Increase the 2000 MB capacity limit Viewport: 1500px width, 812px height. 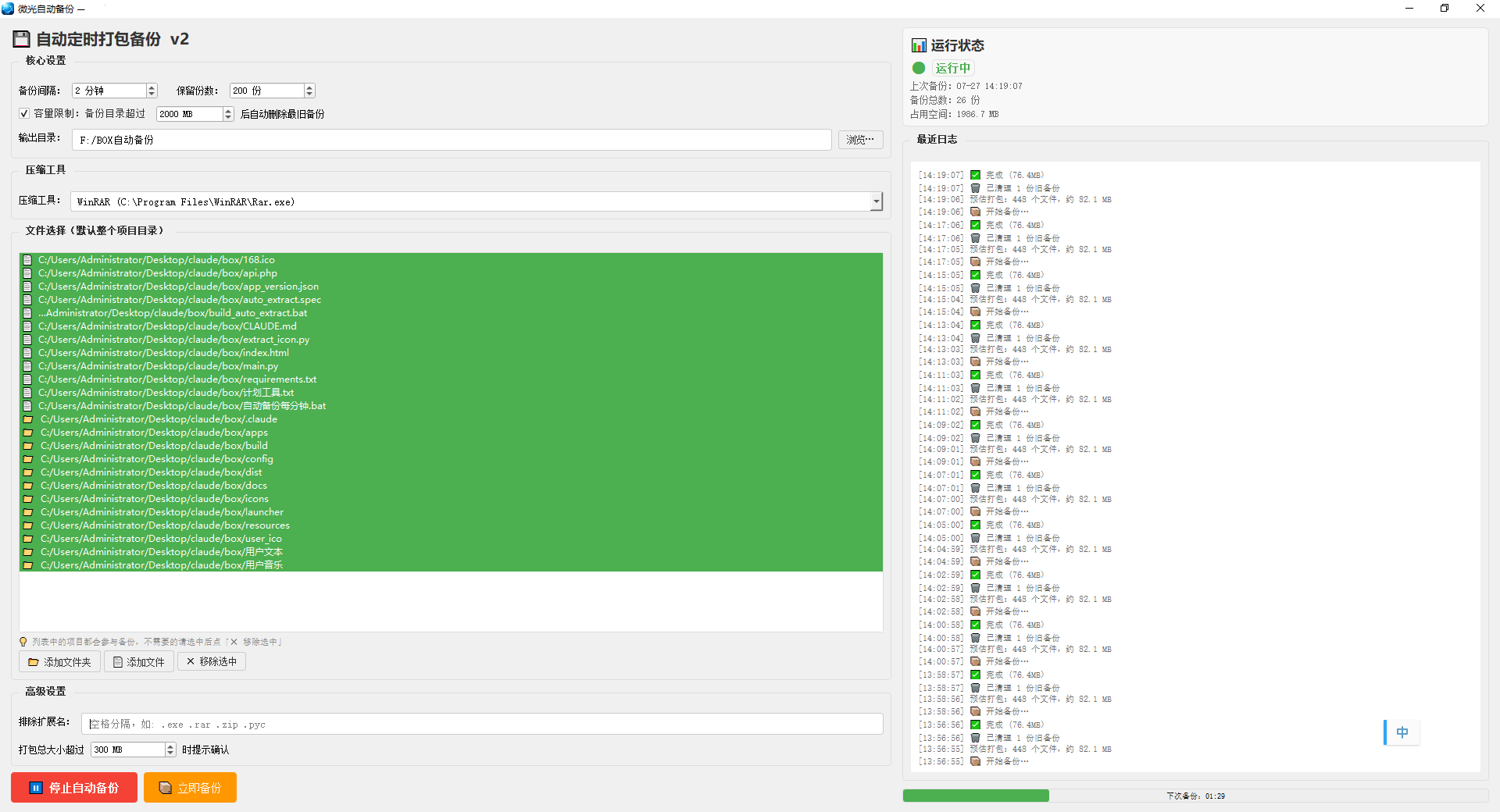point(228,111)
